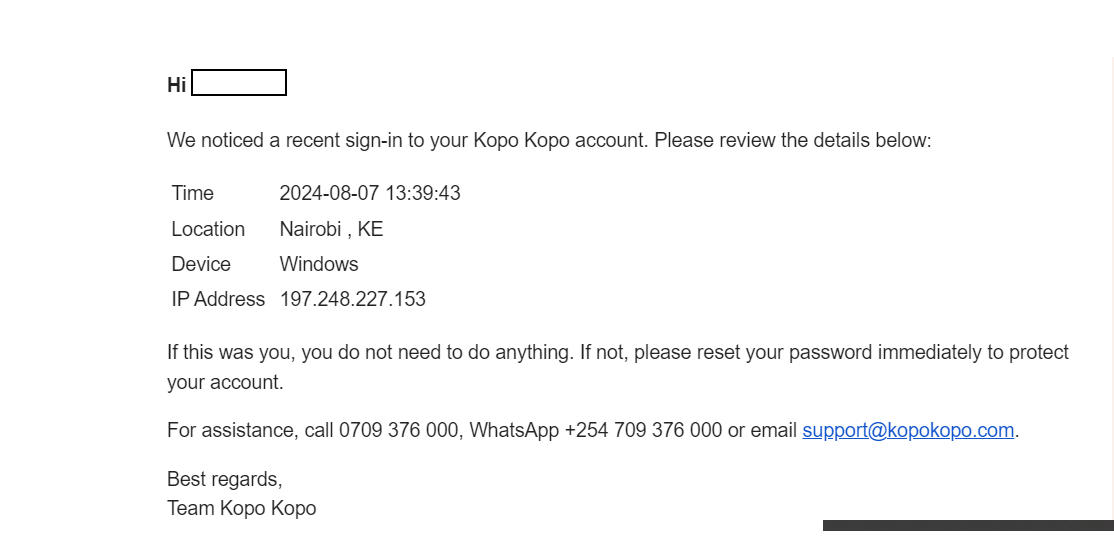Image resolution: width=1114 pixels, height=550 pixels.
Task: Click the "reset your password immediately" text
Action: pyautogui.click(x=797, y=352)
